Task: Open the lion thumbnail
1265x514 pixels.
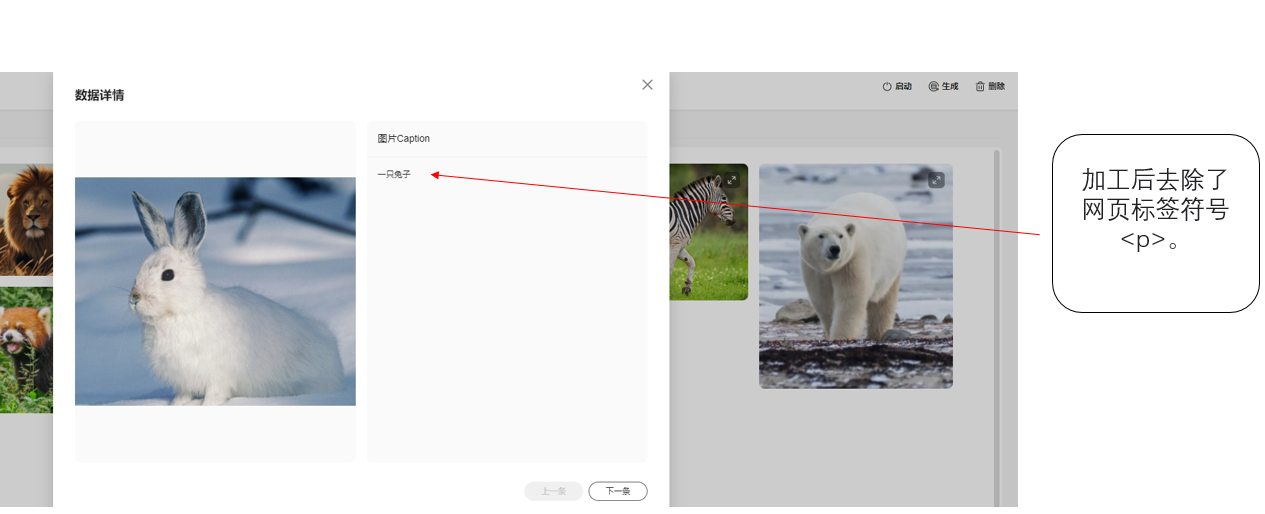Action: point(26,220)
